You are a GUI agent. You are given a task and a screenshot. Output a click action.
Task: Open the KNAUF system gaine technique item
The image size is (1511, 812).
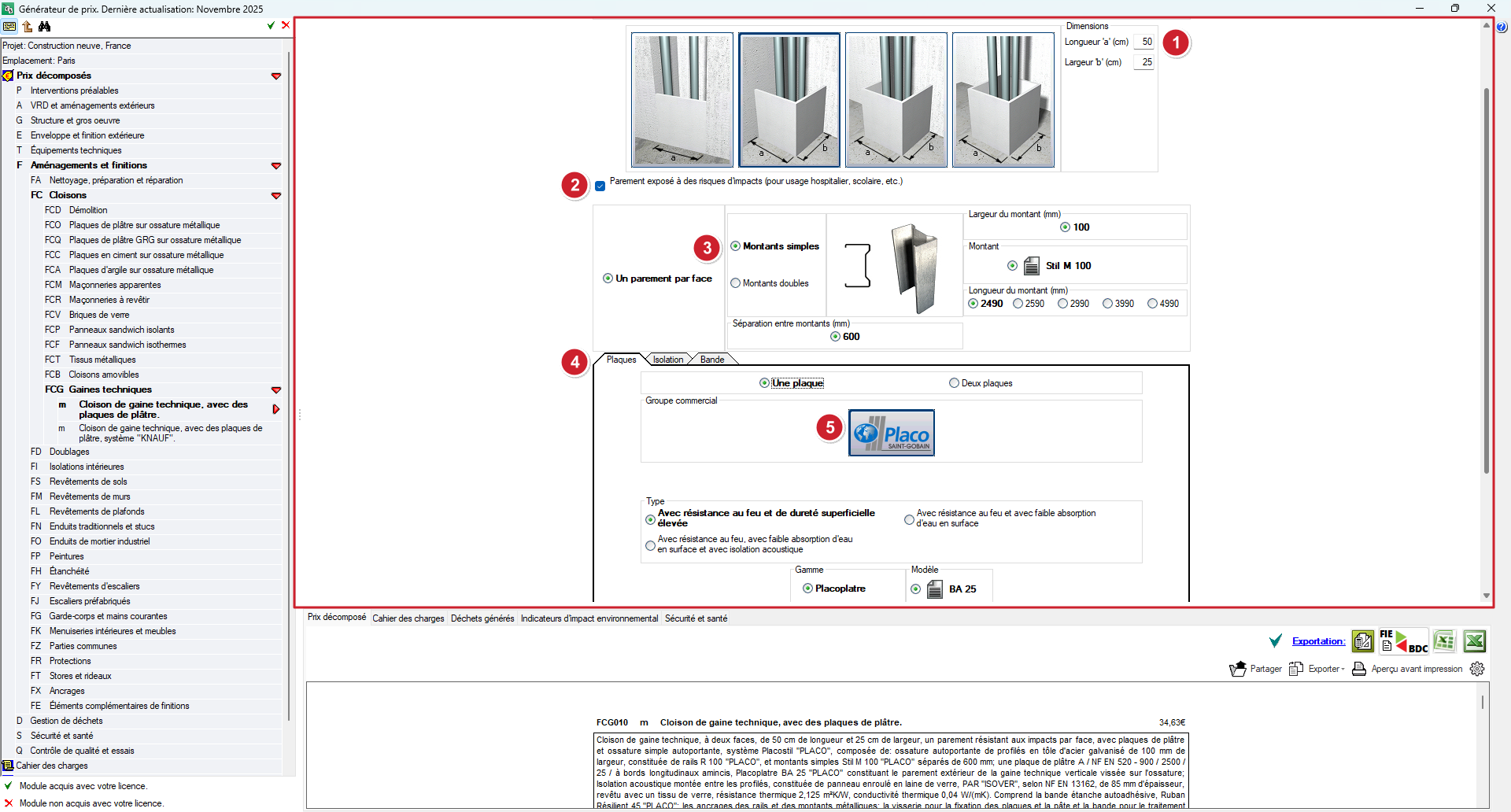tap(171, 434)
